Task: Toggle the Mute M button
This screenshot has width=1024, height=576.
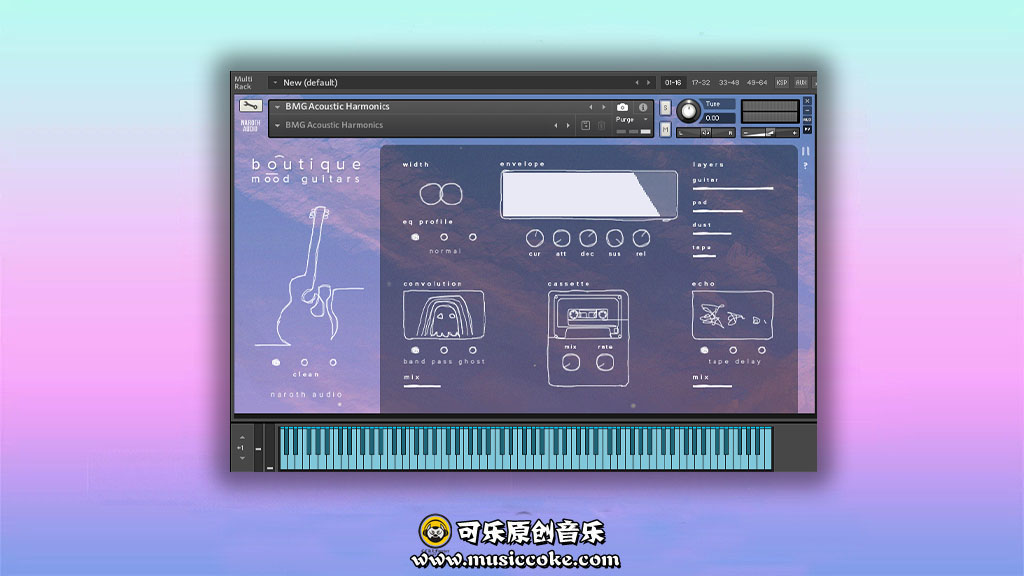Action: tap(665, 130)
